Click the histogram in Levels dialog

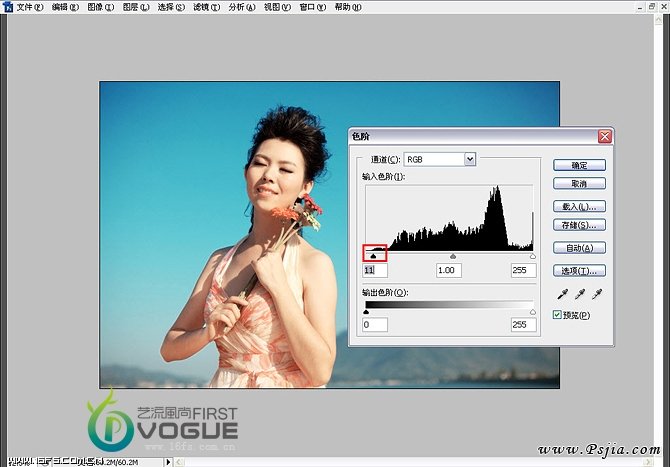(449, 218)
